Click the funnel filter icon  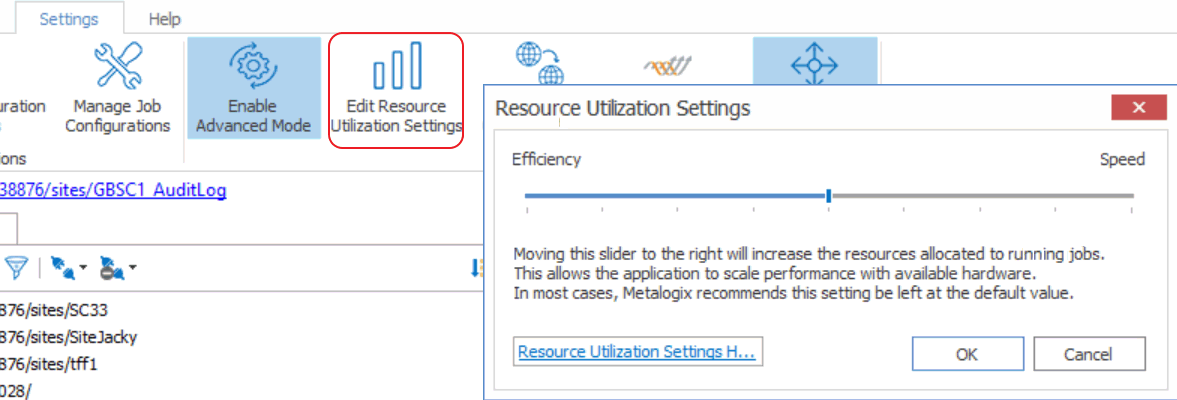(x=17, y=268)
